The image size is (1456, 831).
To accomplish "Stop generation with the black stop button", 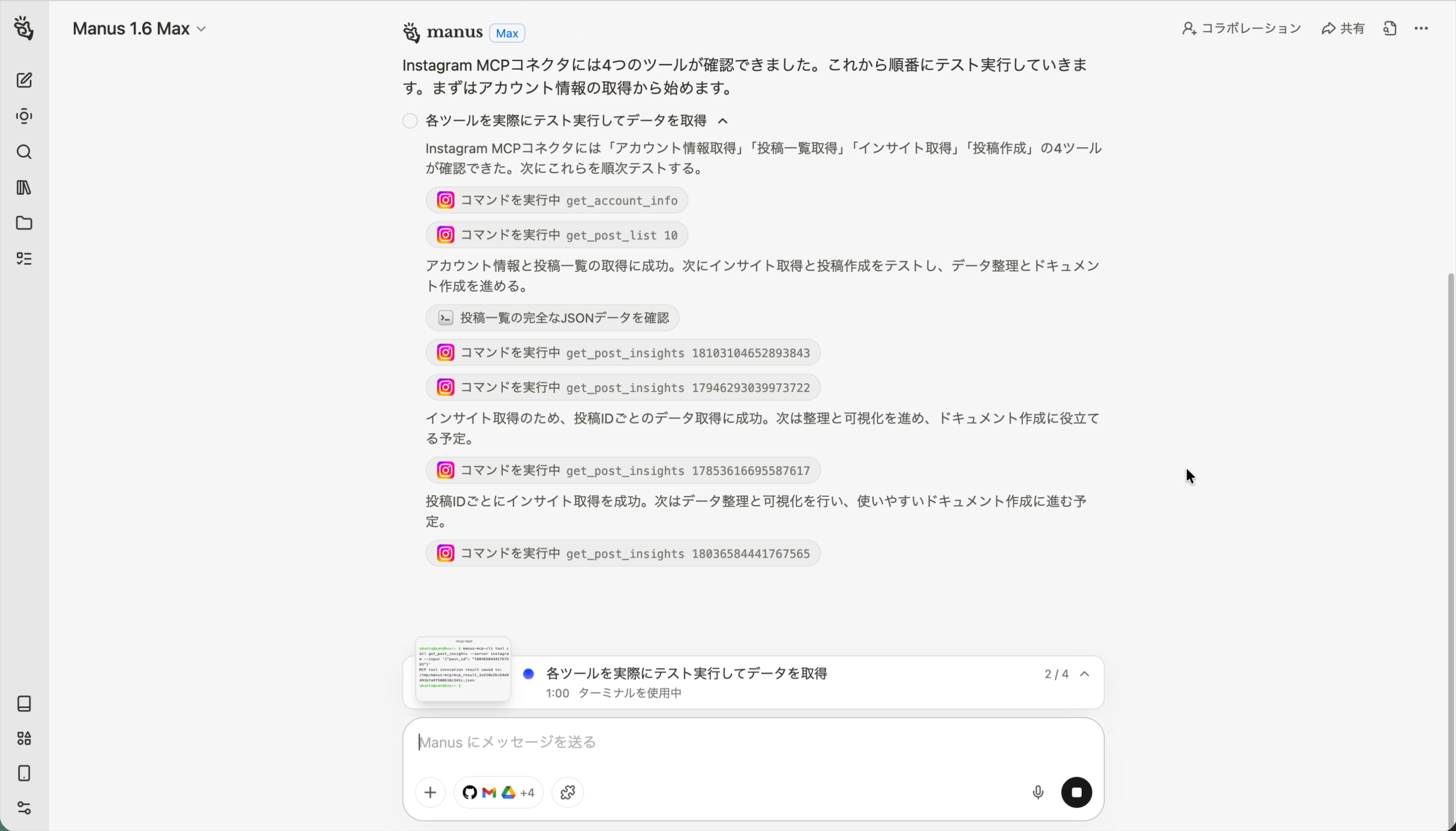I will pyautogui.click(x=1075, y=791).
